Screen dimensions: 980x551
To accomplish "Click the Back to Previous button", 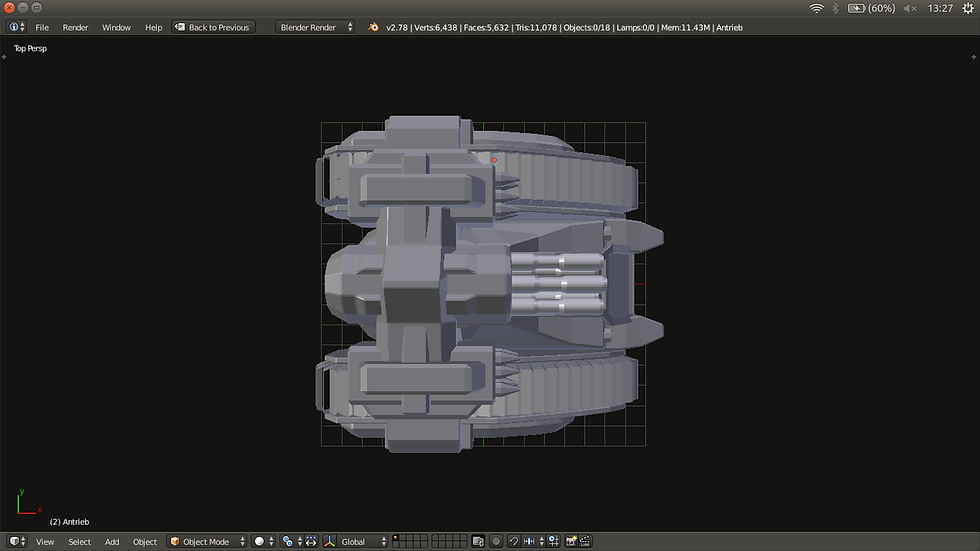I will click(x=213, y=27).
